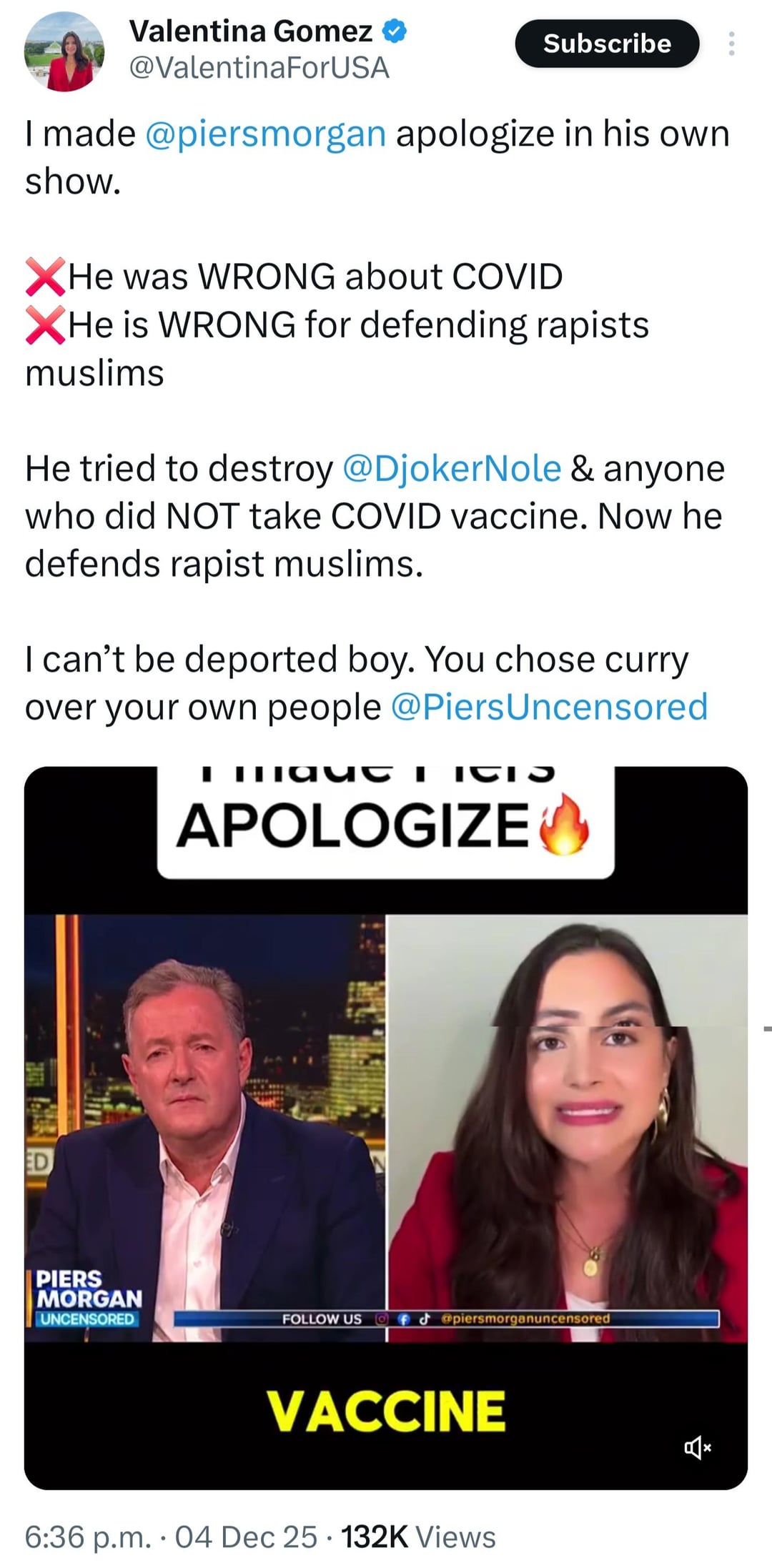Open the three-dot more options menu
The width and height of the screenshot is (772, 1568).
click(731, 44)
